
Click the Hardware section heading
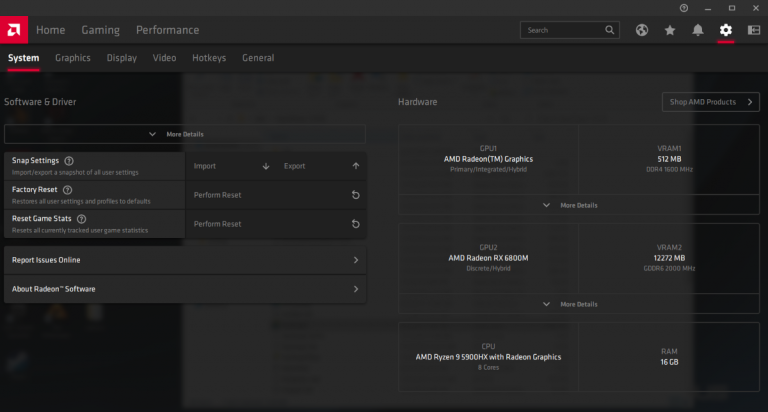pos(417,102)
